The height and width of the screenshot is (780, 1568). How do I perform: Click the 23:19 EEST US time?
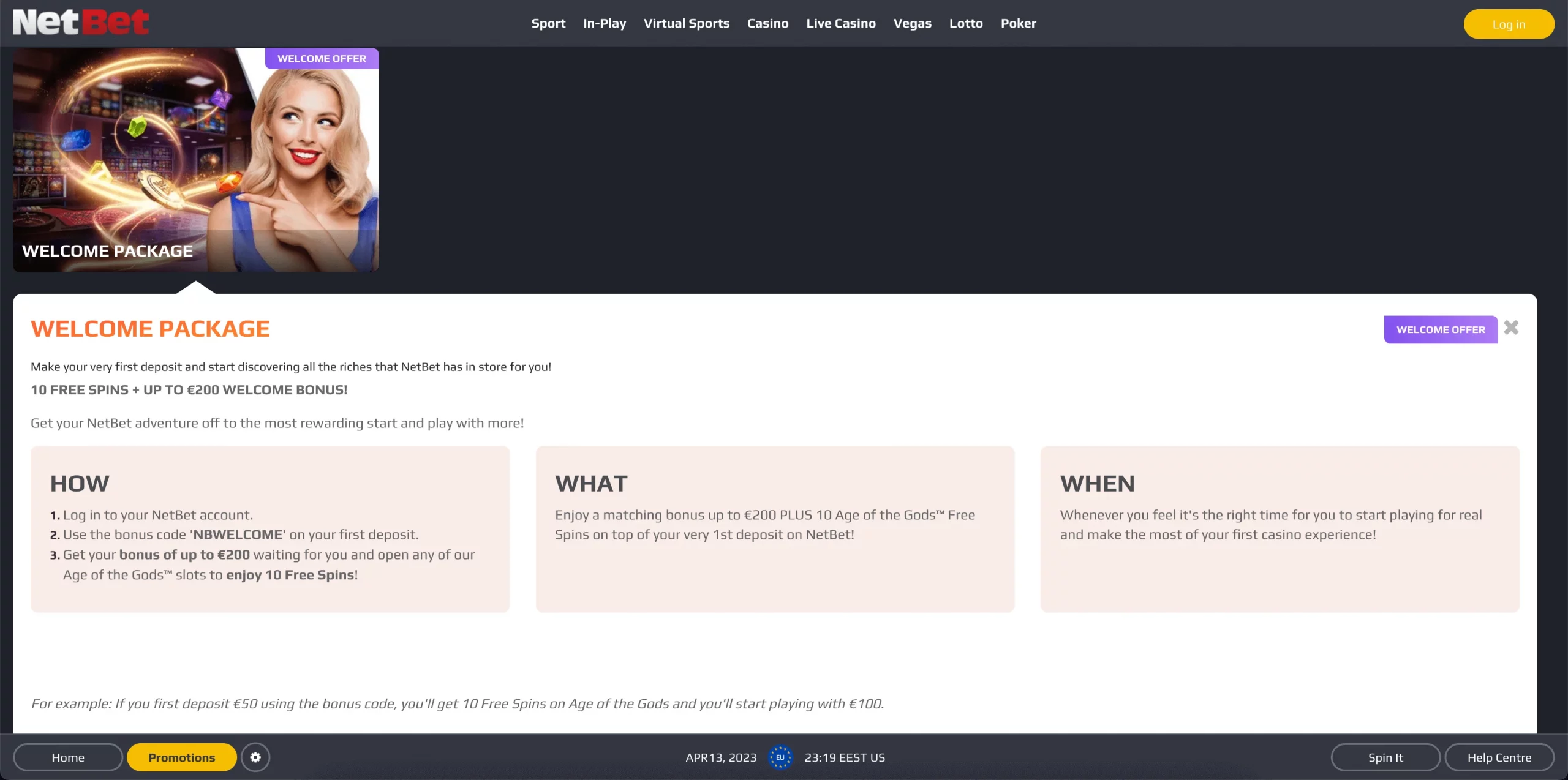[845, 757]
